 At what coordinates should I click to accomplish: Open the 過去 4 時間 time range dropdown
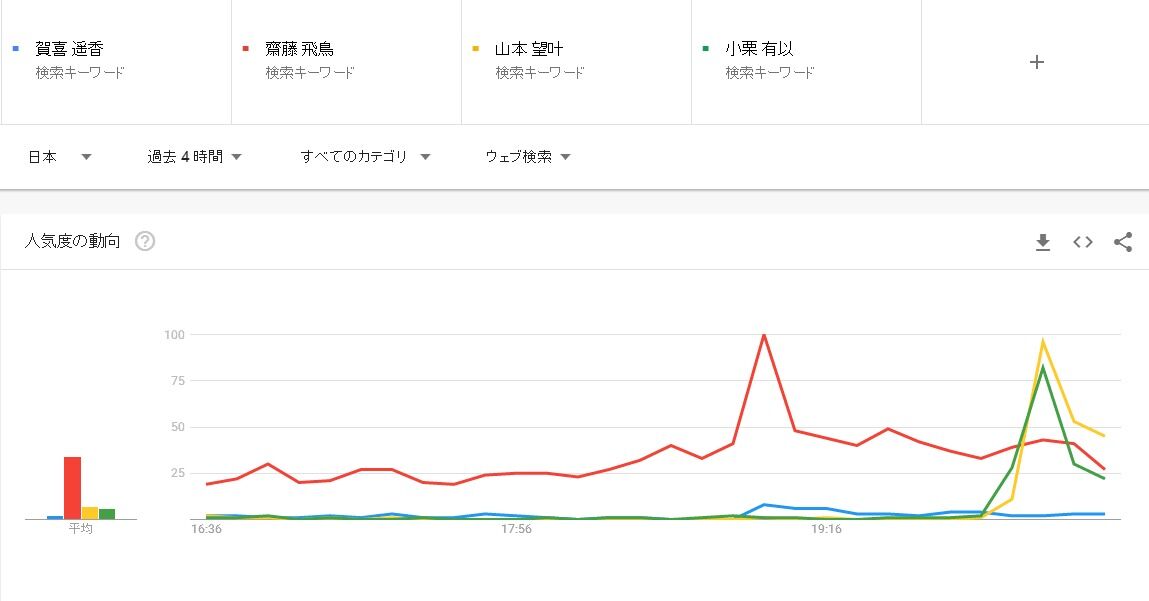194,157
